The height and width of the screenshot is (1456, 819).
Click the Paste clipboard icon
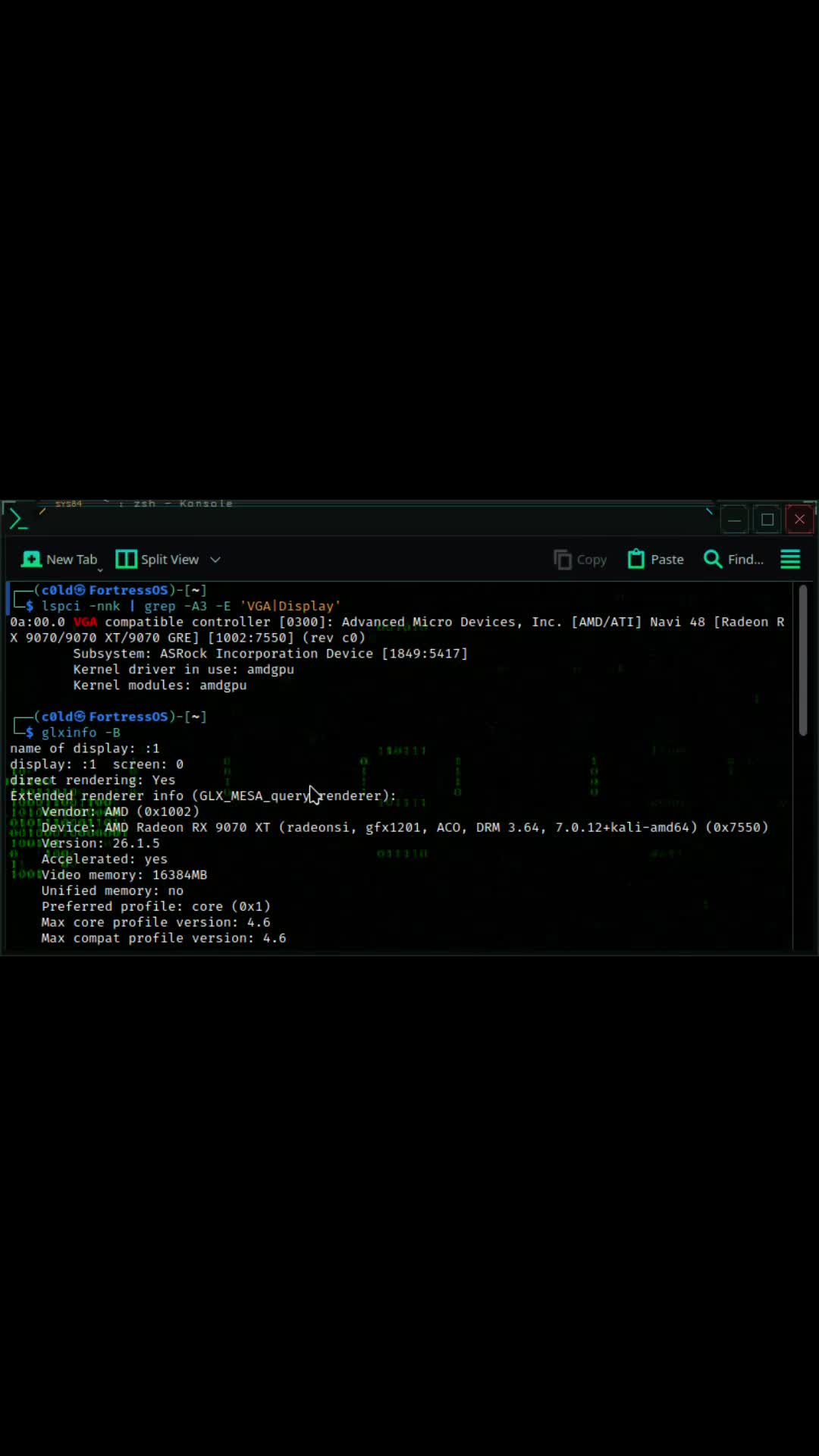tap(635, 559)
